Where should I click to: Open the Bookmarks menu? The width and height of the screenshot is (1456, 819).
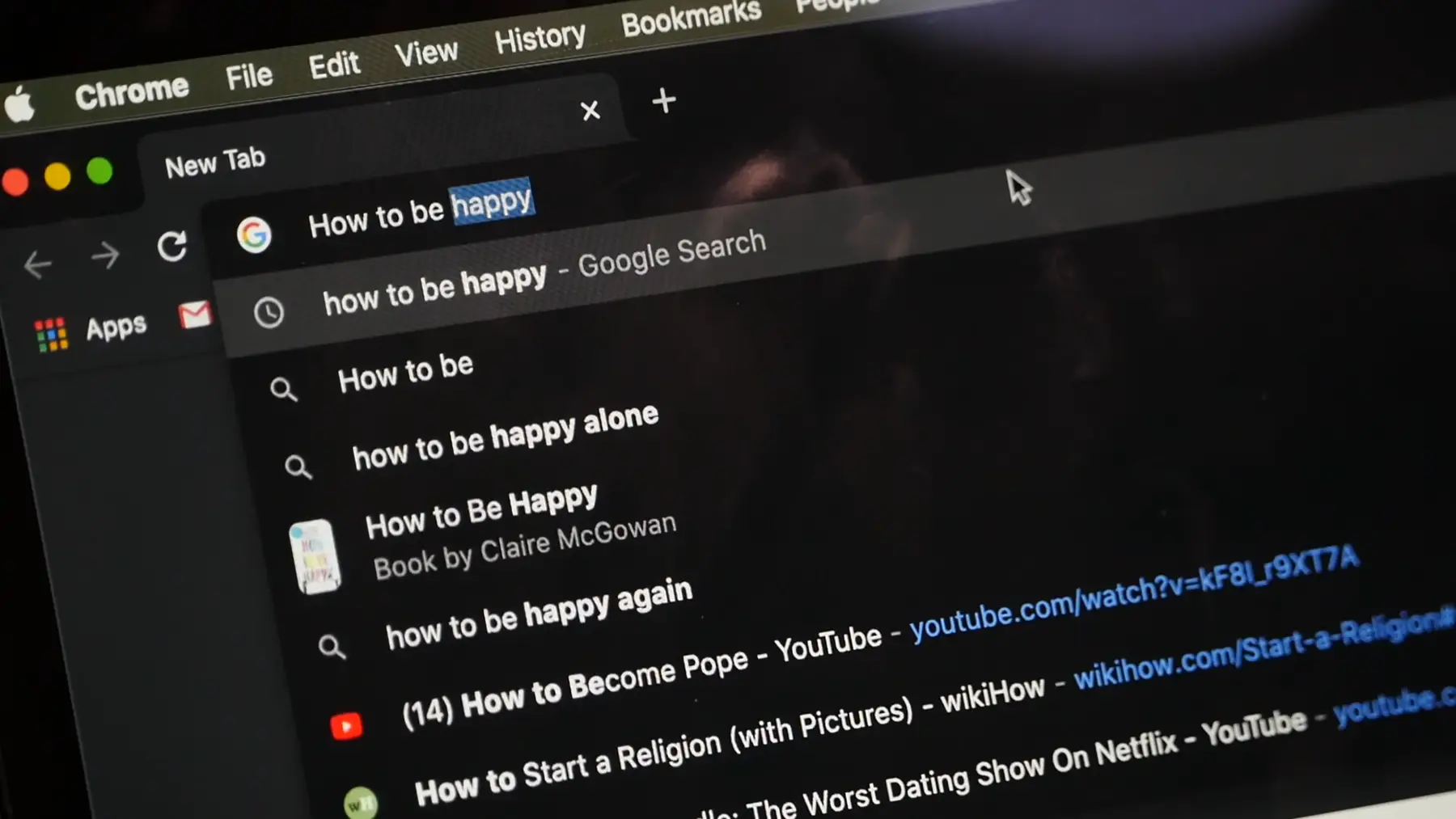691,18
